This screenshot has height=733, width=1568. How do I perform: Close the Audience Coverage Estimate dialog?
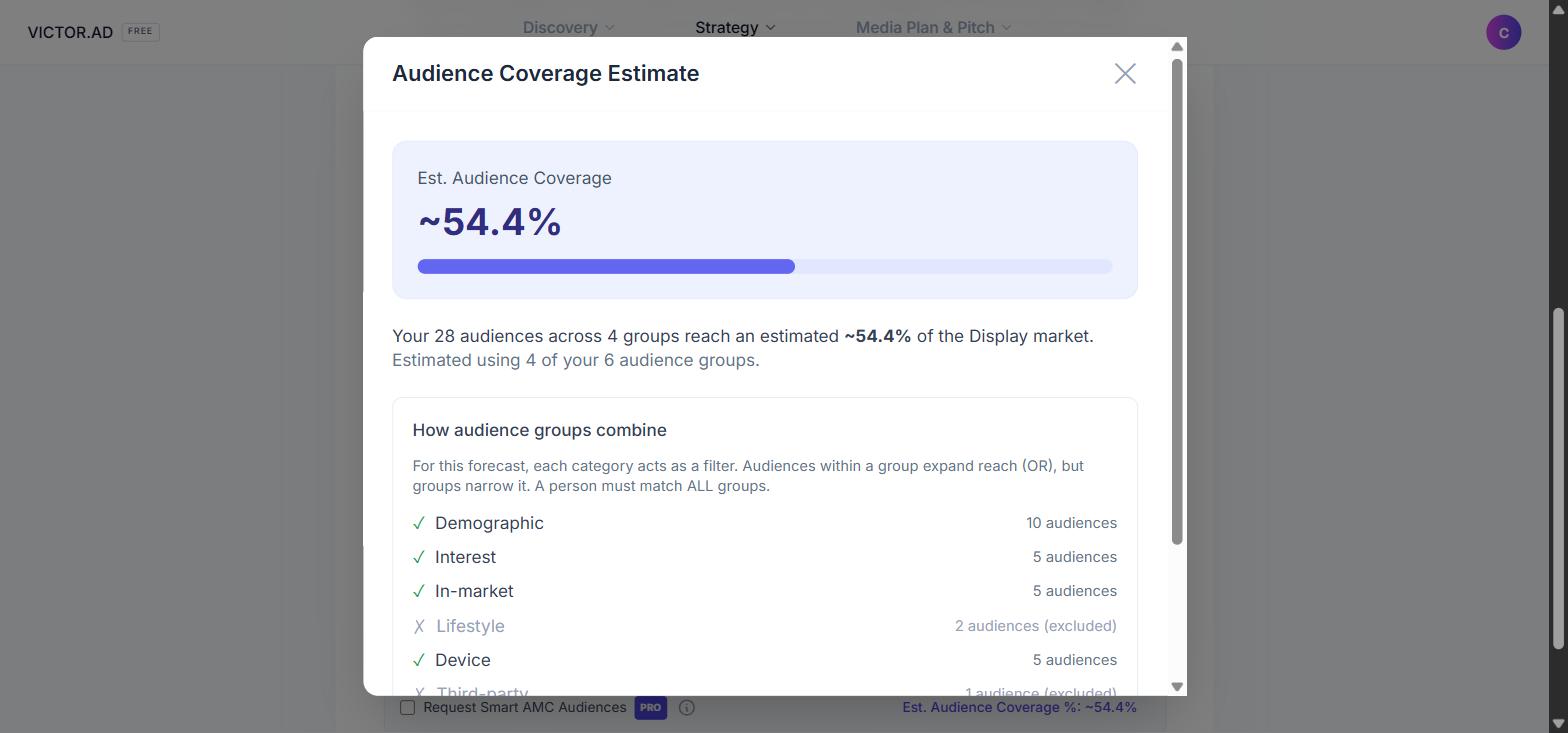pyautogui.click(x=1125, y=74)
